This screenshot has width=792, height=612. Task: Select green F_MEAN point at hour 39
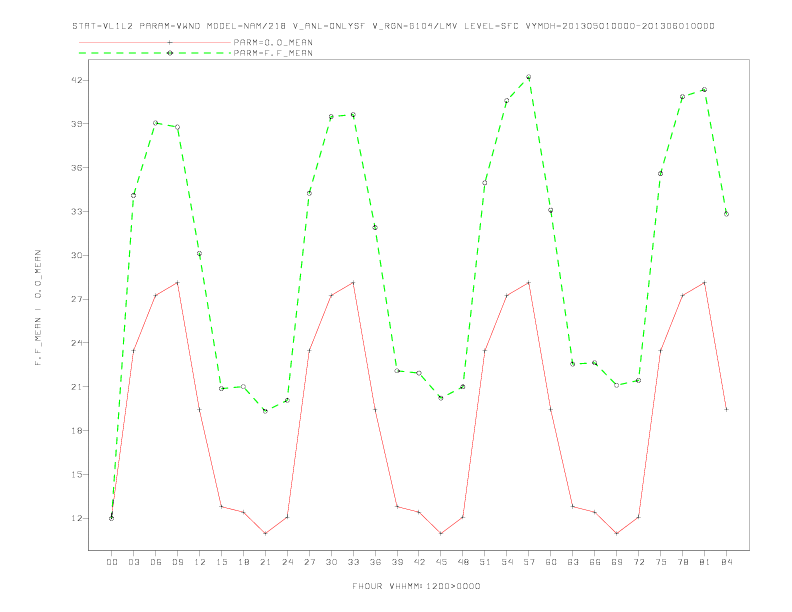tap(397, 371)
